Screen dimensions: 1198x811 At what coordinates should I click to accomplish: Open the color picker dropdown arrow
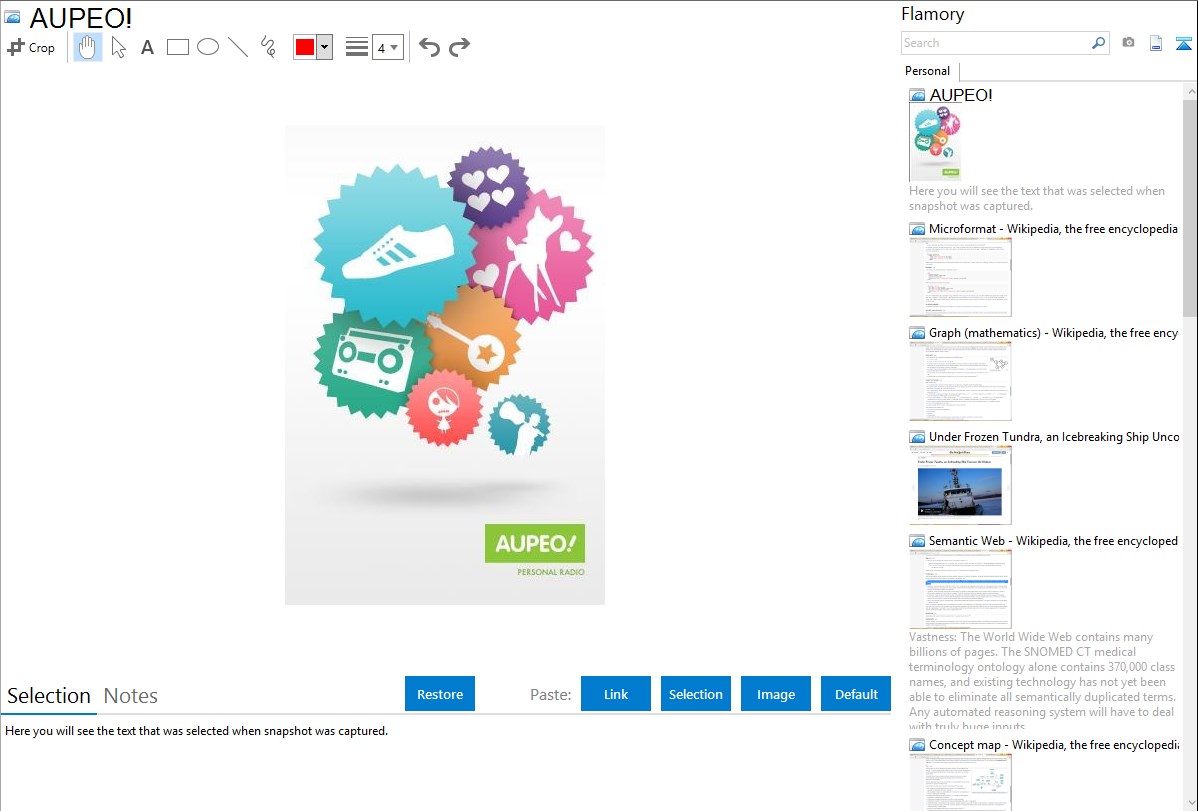[x=324, y=47]
